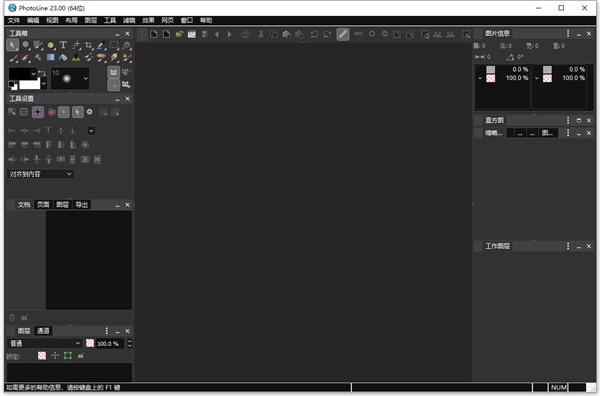
Task: Click the cut scissors icon
Action: tap(261, 34)
